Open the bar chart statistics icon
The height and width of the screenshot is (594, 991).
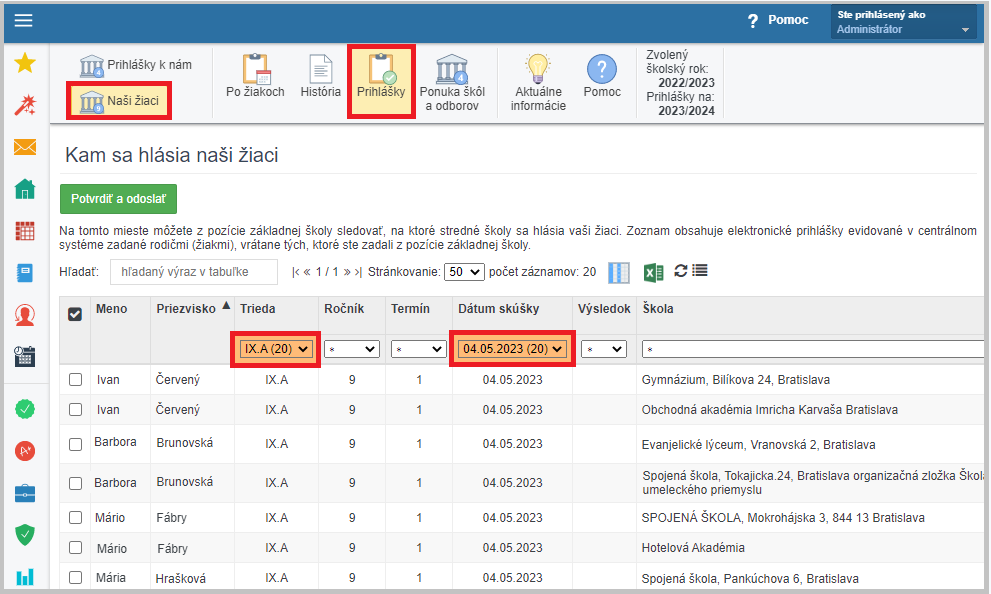(25, 576)
